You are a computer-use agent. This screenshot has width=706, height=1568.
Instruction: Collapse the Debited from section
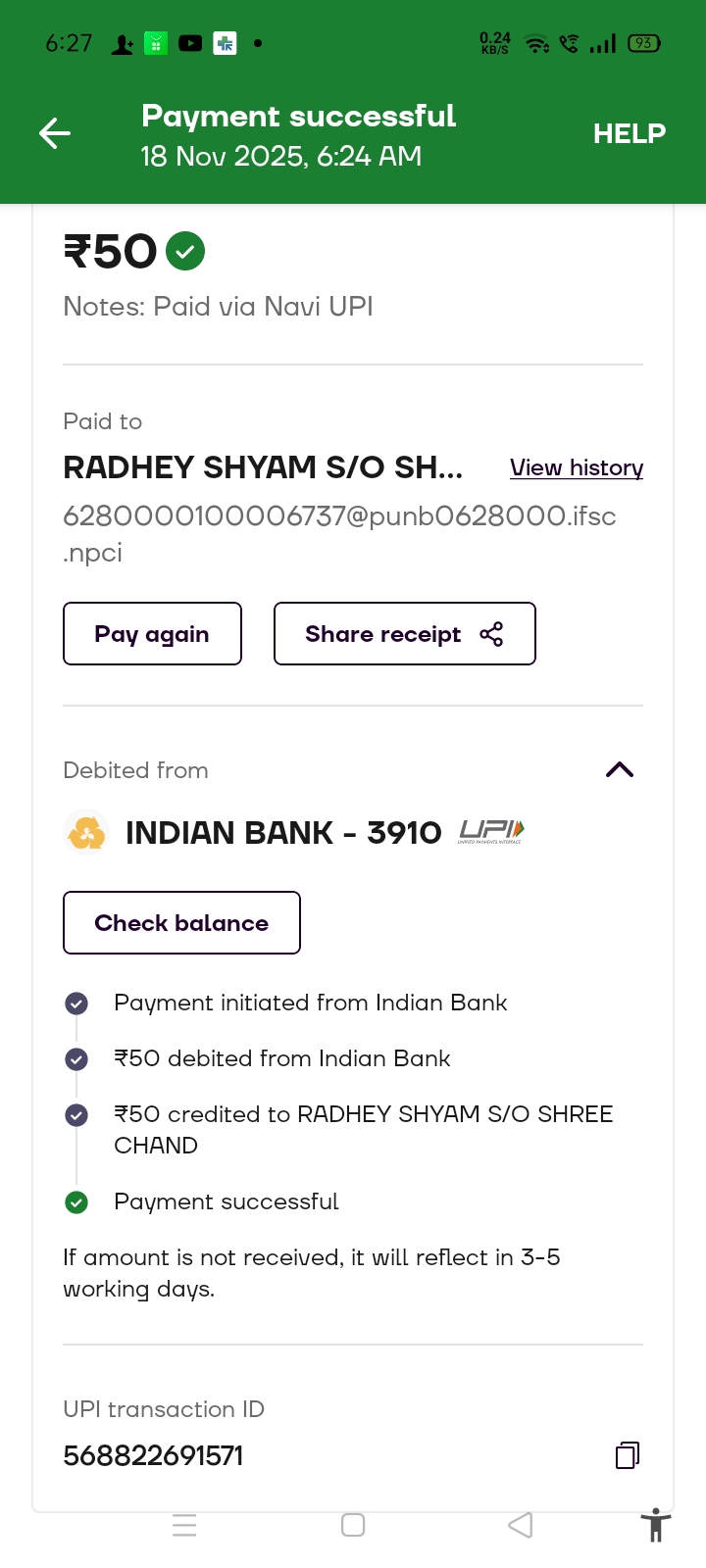620,770
